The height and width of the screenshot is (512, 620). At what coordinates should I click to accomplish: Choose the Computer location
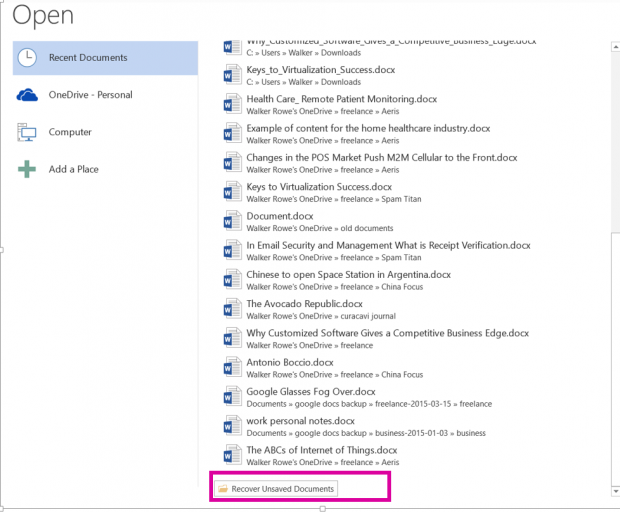[x=70, y=132]
